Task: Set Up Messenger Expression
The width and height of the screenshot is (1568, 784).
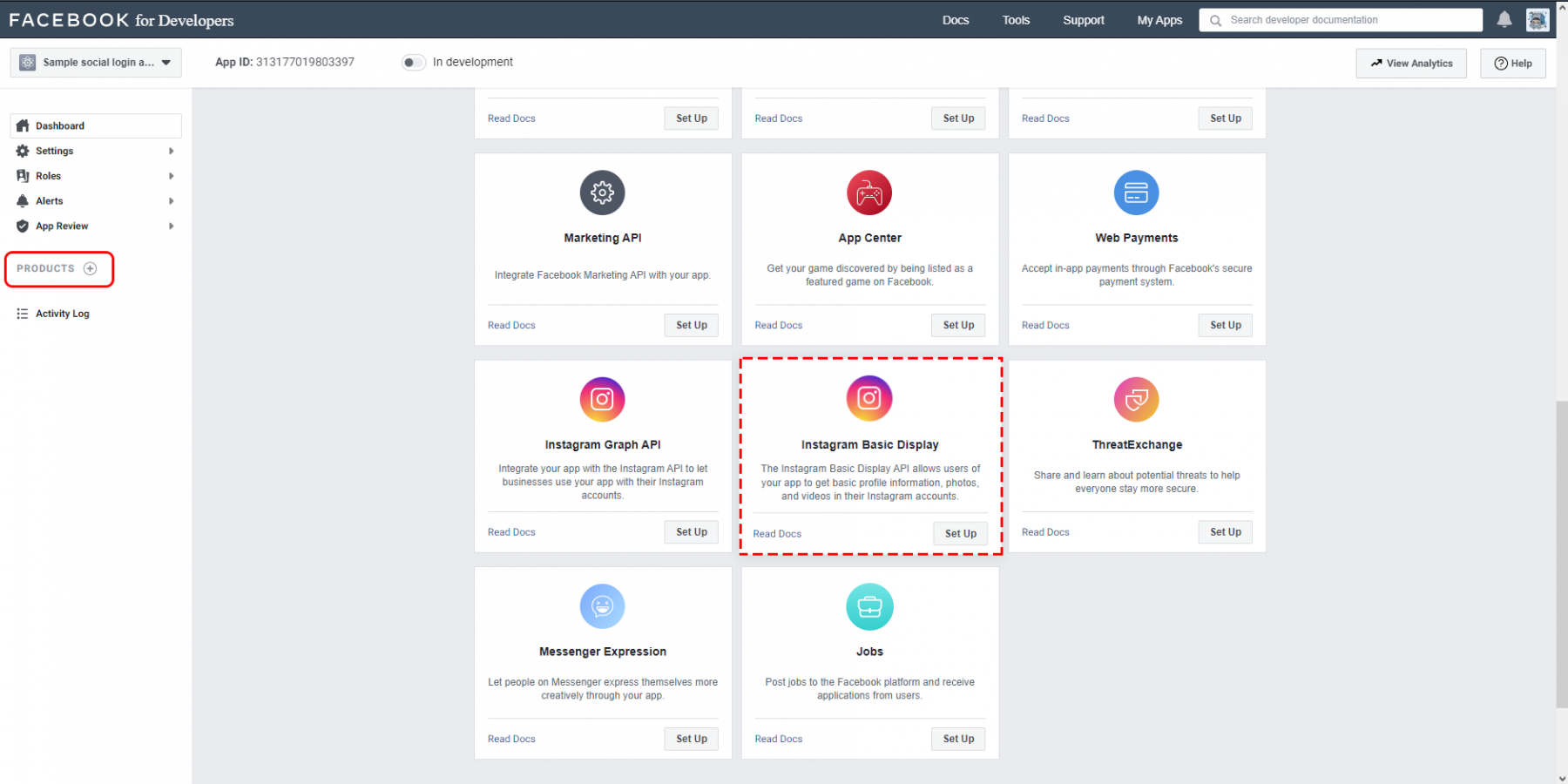Action: (x=692, y=739)
